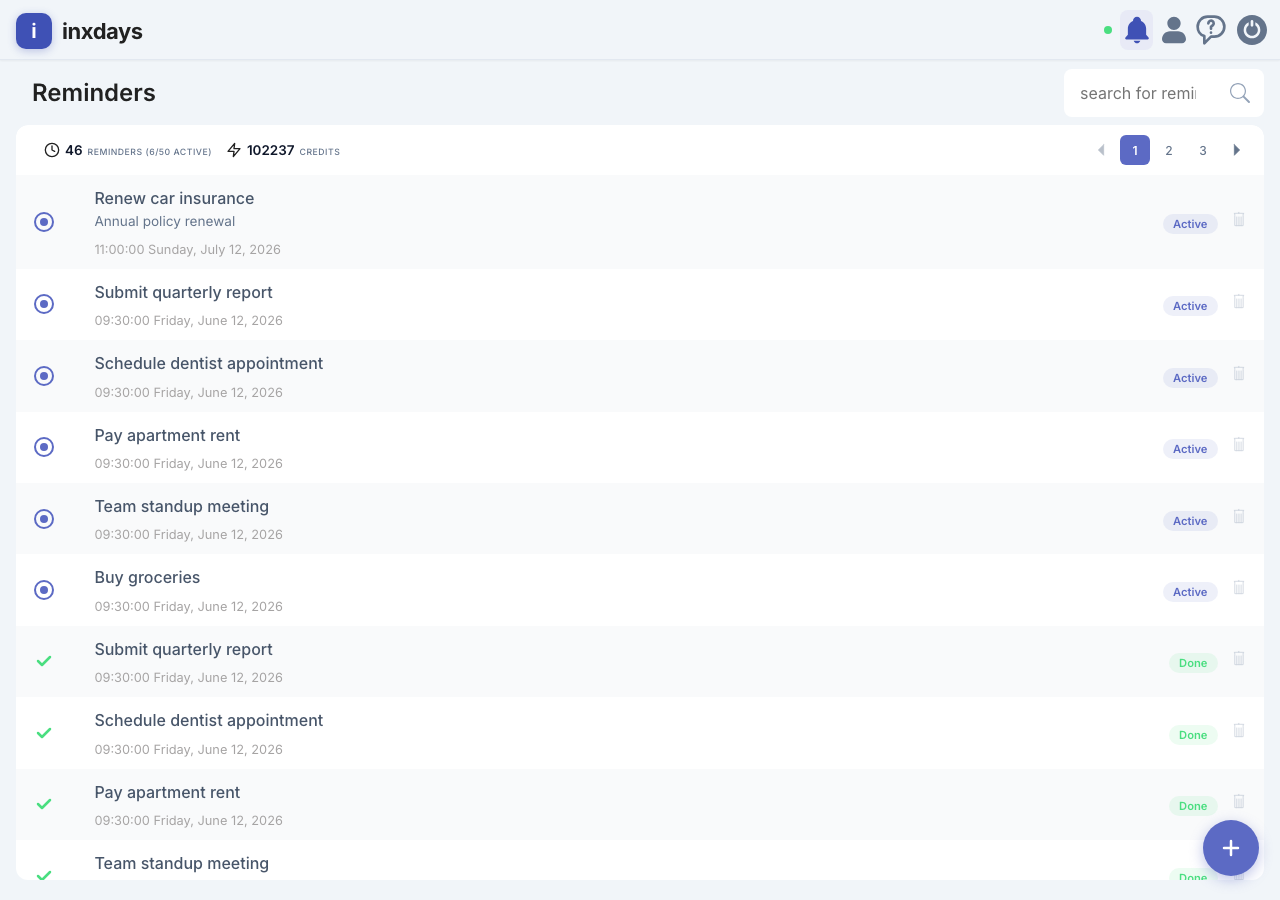Toggle the Buy groceries status circle
Screen dimensions: 1280x900
[x=44, y=590]
